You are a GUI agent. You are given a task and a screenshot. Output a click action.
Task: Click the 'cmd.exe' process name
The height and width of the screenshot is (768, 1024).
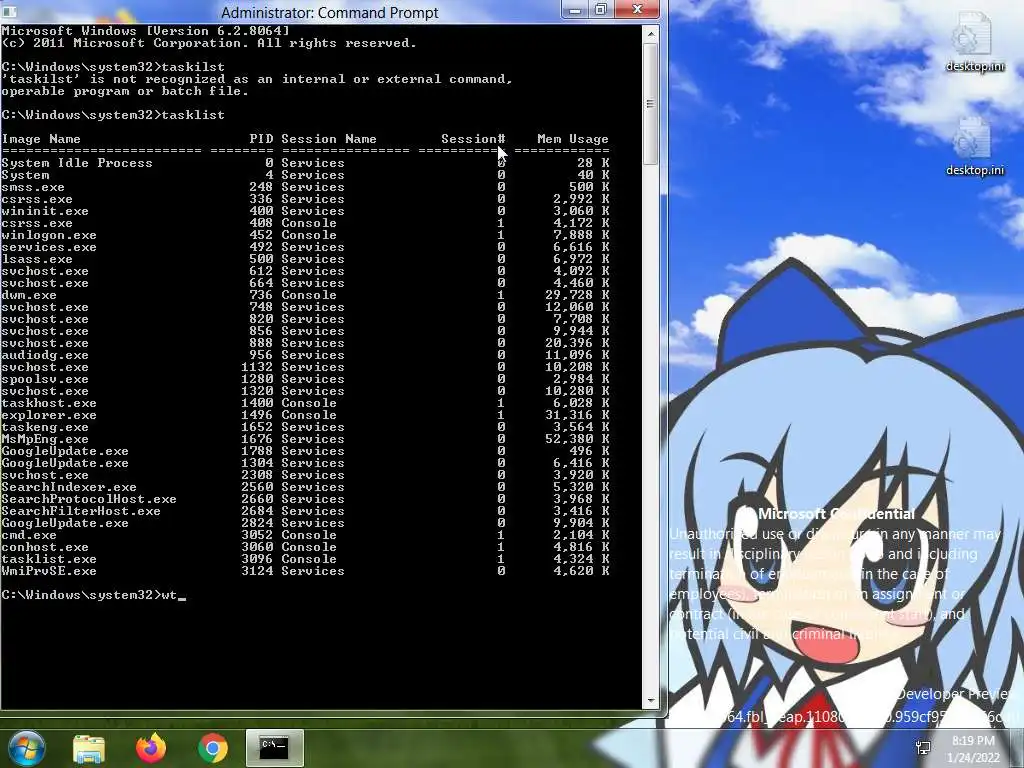pos(29,536)
